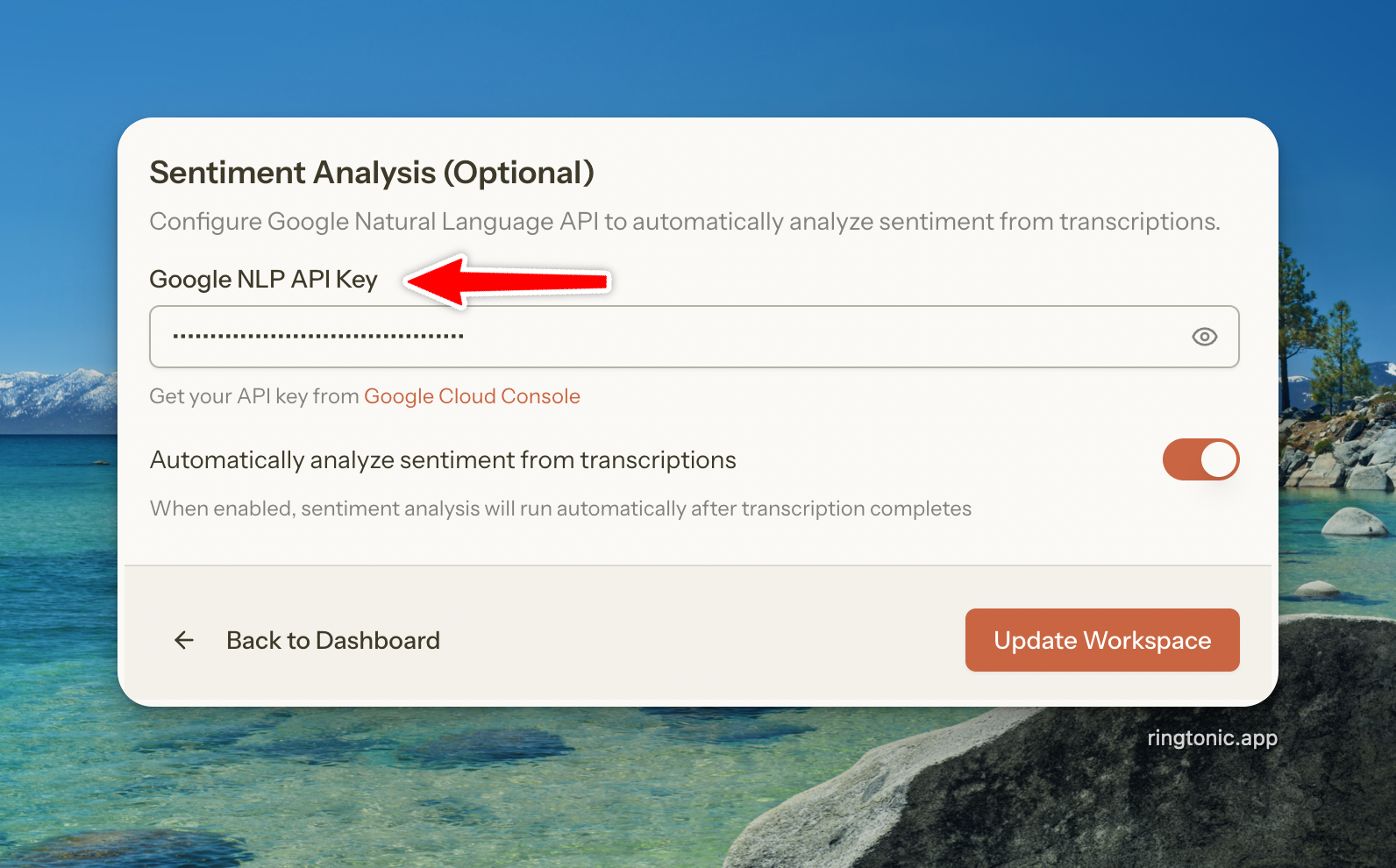Disable automatic sentiment analysis toggle

click(x=1200, y=459)
